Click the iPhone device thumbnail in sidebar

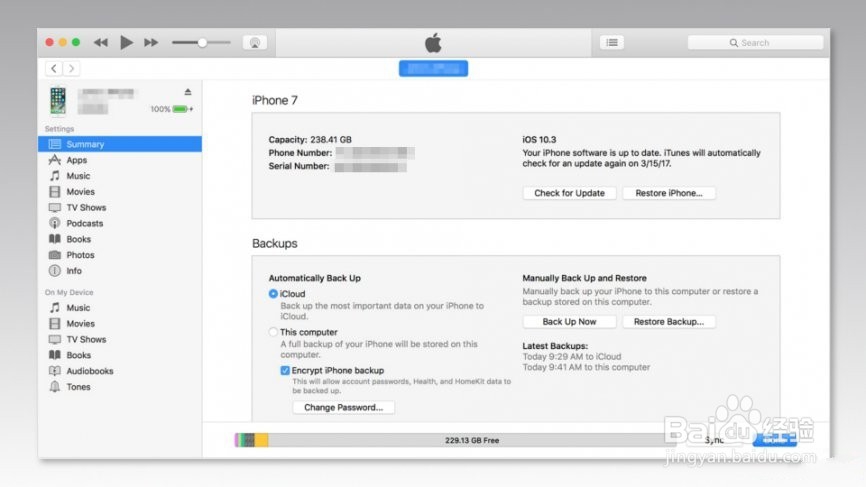pos(57,101)
